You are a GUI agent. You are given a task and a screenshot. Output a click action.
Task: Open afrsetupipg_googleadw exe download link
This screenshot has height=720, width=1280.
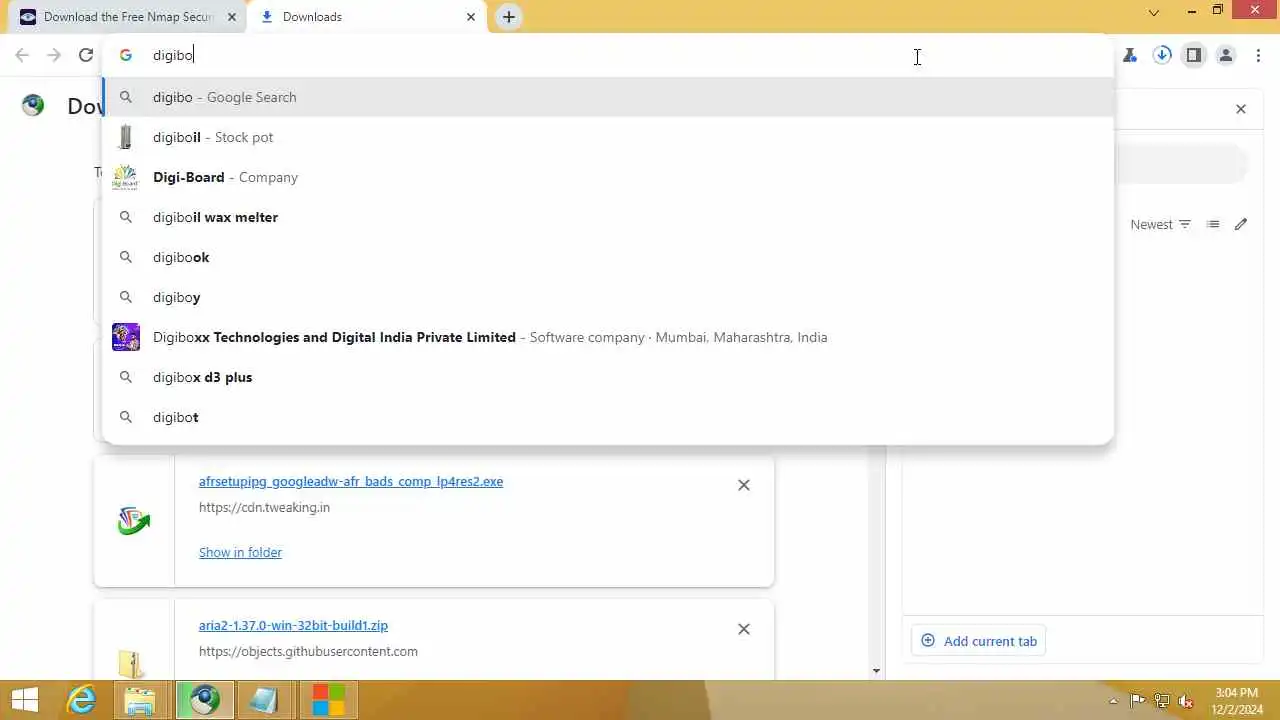coord(351,481)
